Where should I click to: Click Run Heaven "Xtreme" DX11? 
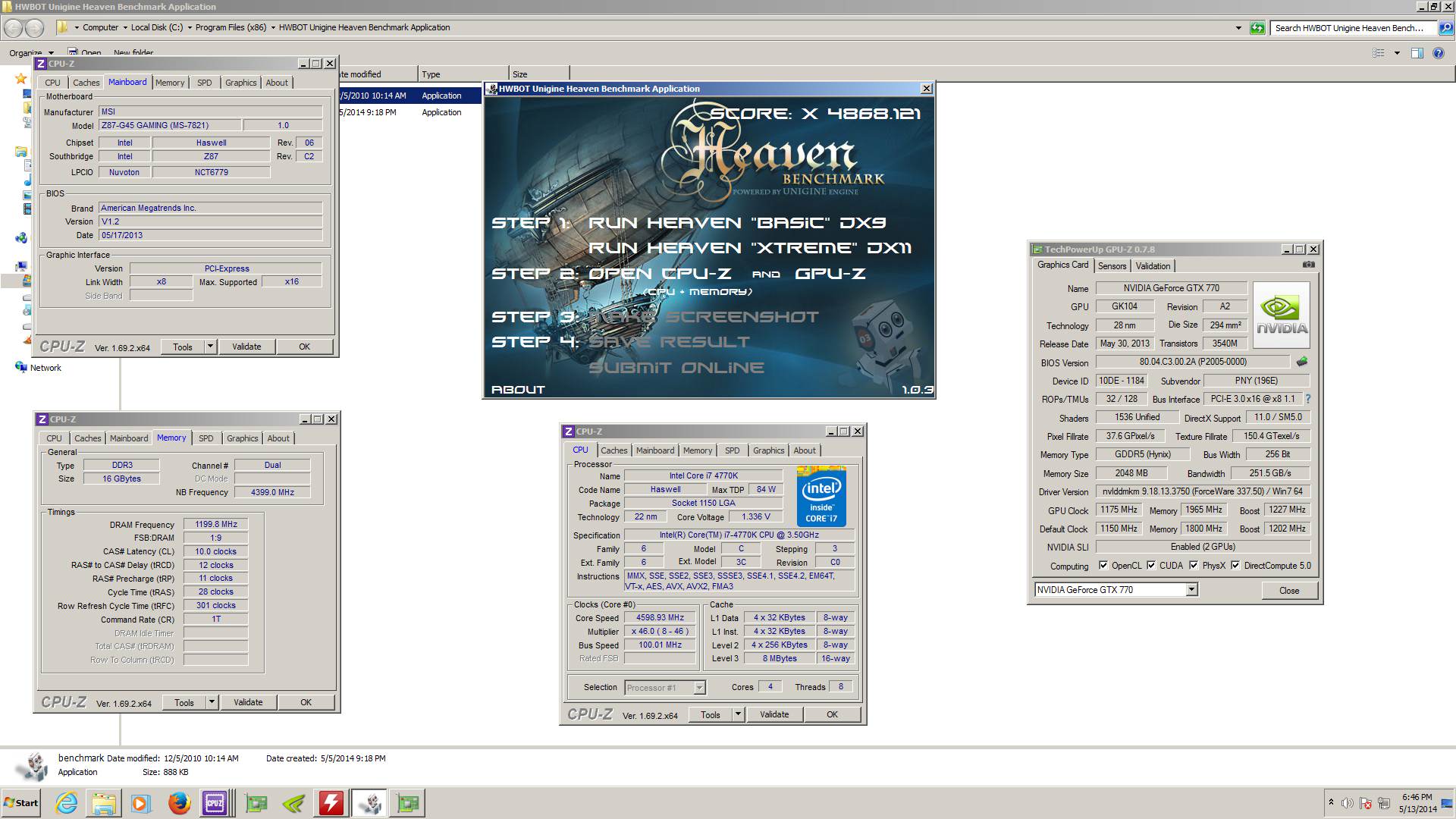(750, 248)
